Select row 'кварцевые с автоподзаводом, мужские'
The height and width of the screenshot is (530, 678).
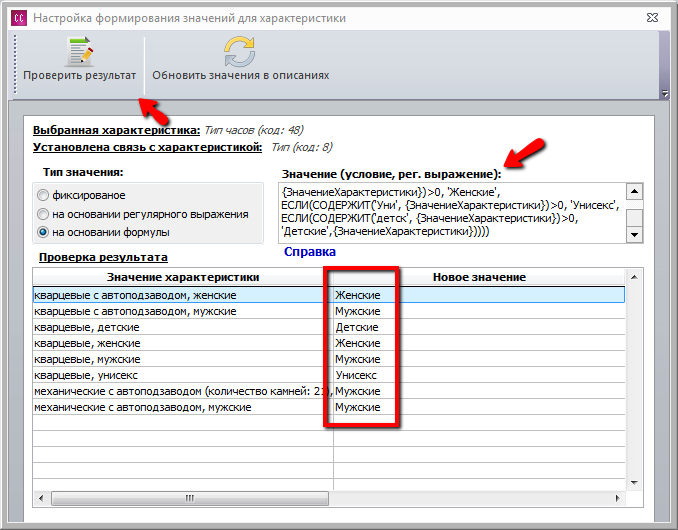(329, 311)
